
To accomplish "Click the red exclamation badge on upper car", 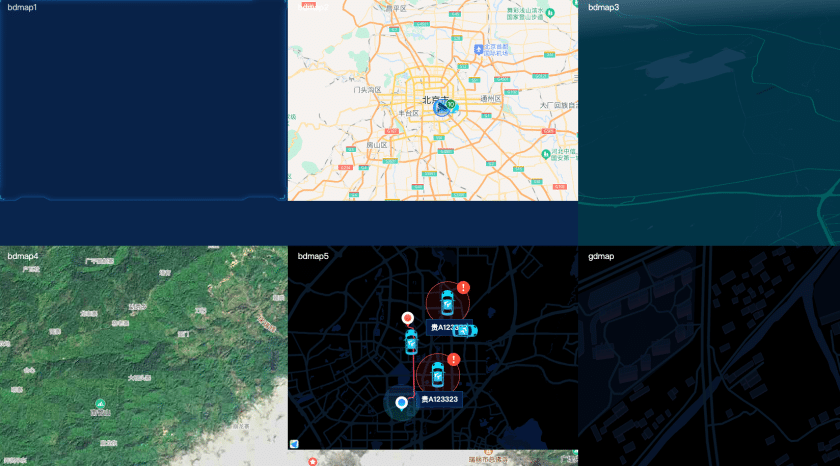I will tap(463, 288).
